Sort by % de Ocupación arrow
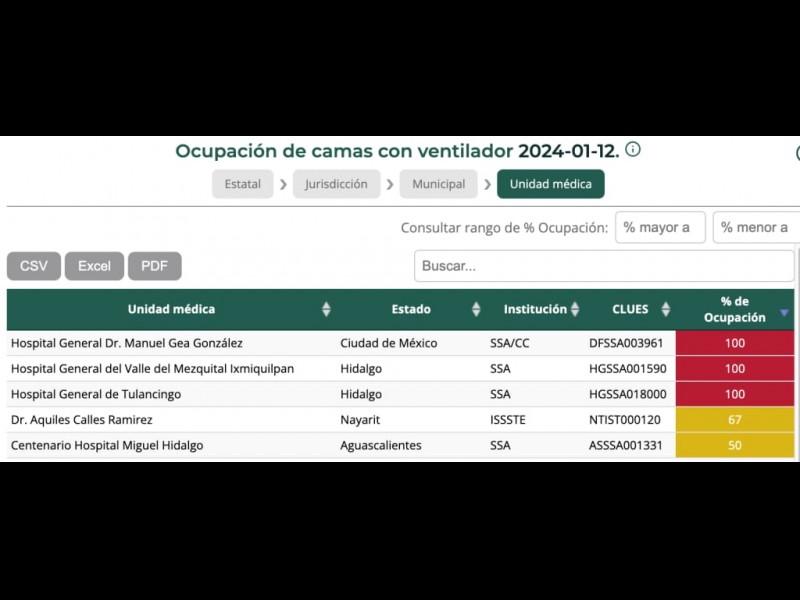This screenshot has width=800, height=600. [784, 312]
